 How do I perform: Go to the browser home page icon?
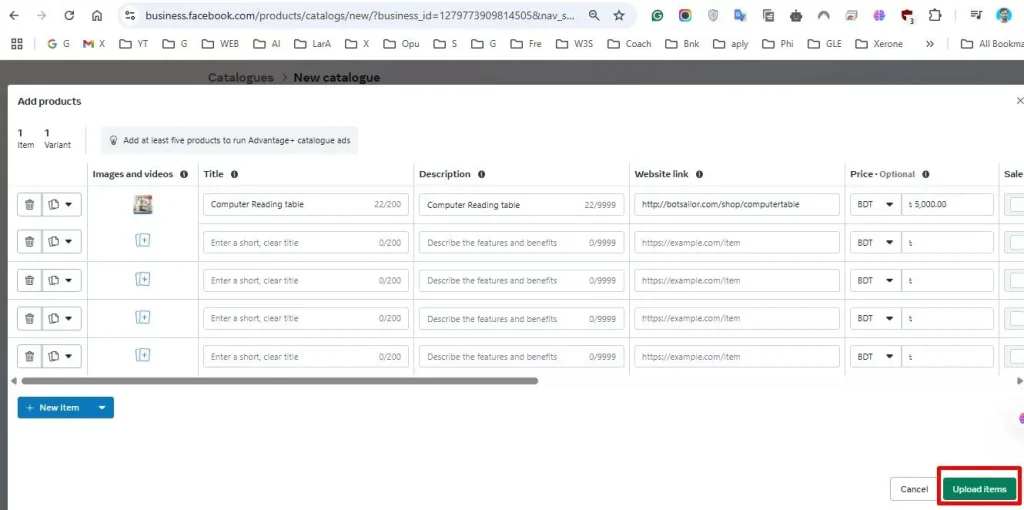click(97, 15)
